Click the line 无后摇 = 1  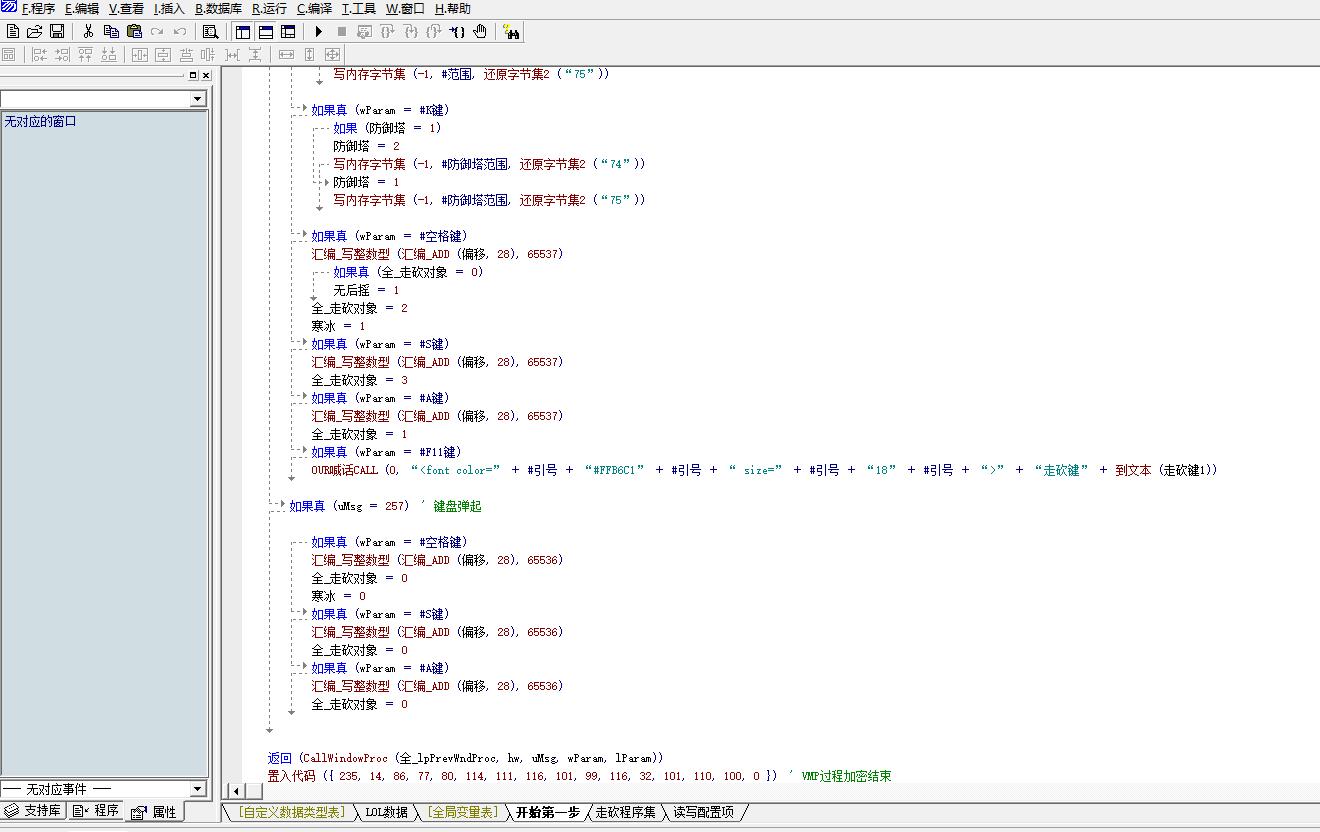tap(366, 290)
